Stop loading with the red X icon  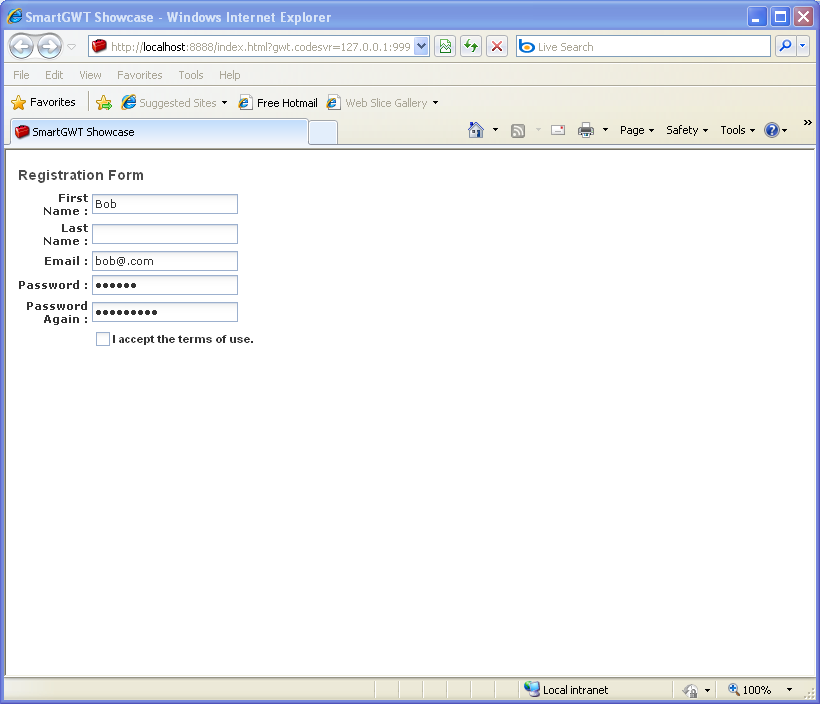coord(497,47)
